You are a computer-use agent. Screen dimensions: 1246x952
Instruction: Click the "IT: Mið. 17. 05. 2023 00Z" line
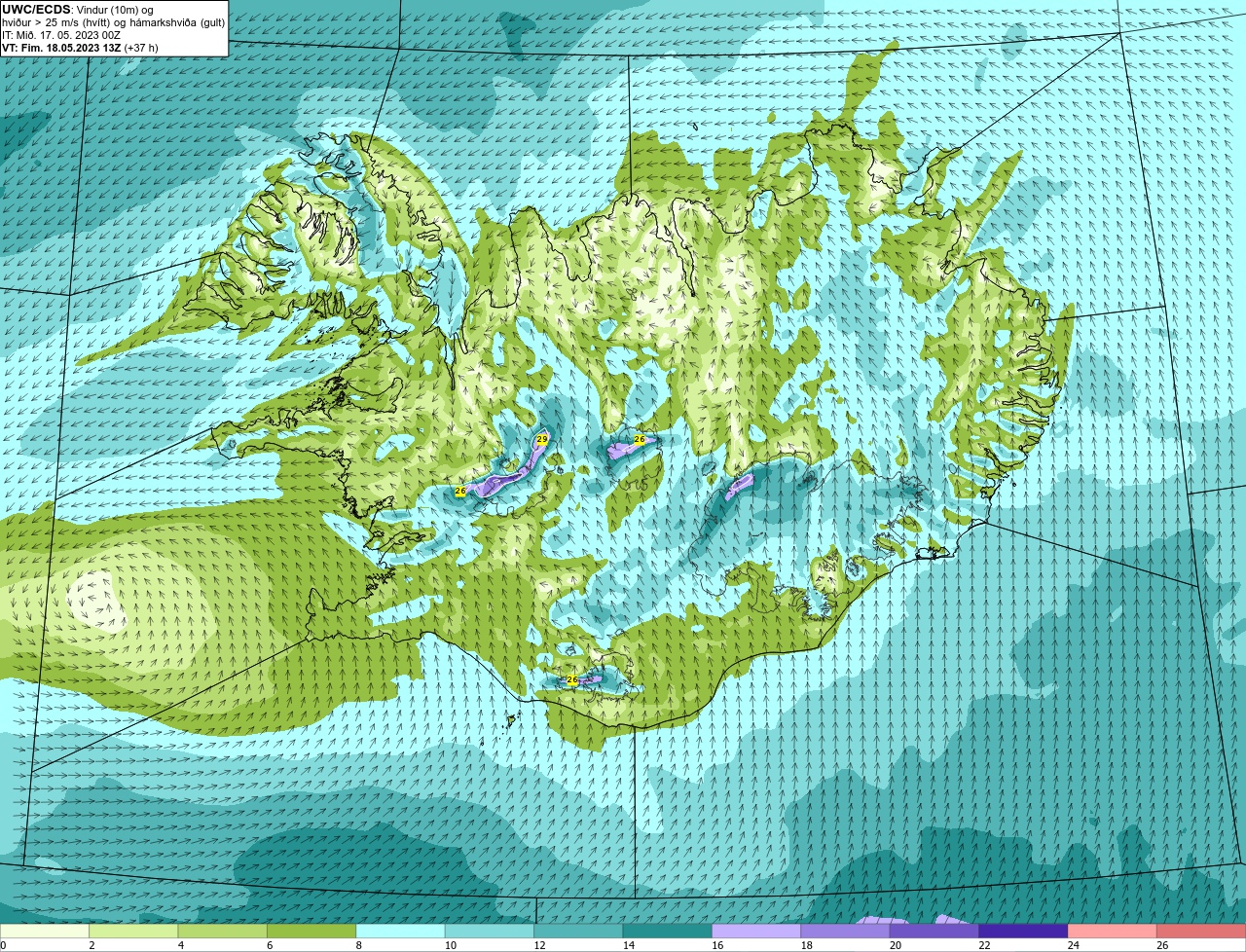click(59, 35)
